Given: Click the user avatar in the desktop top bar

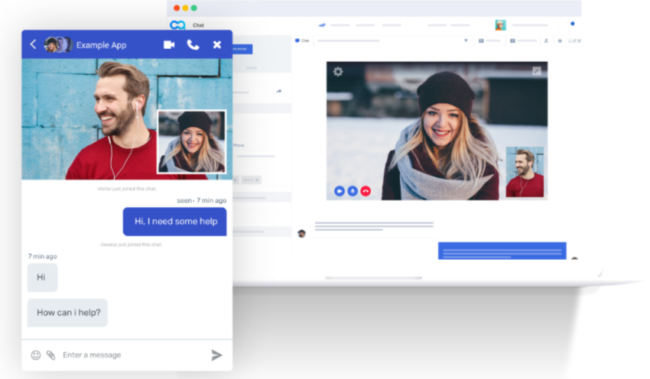Looking at the screenshot, I should pyautogui.click(x=500, y=25).
